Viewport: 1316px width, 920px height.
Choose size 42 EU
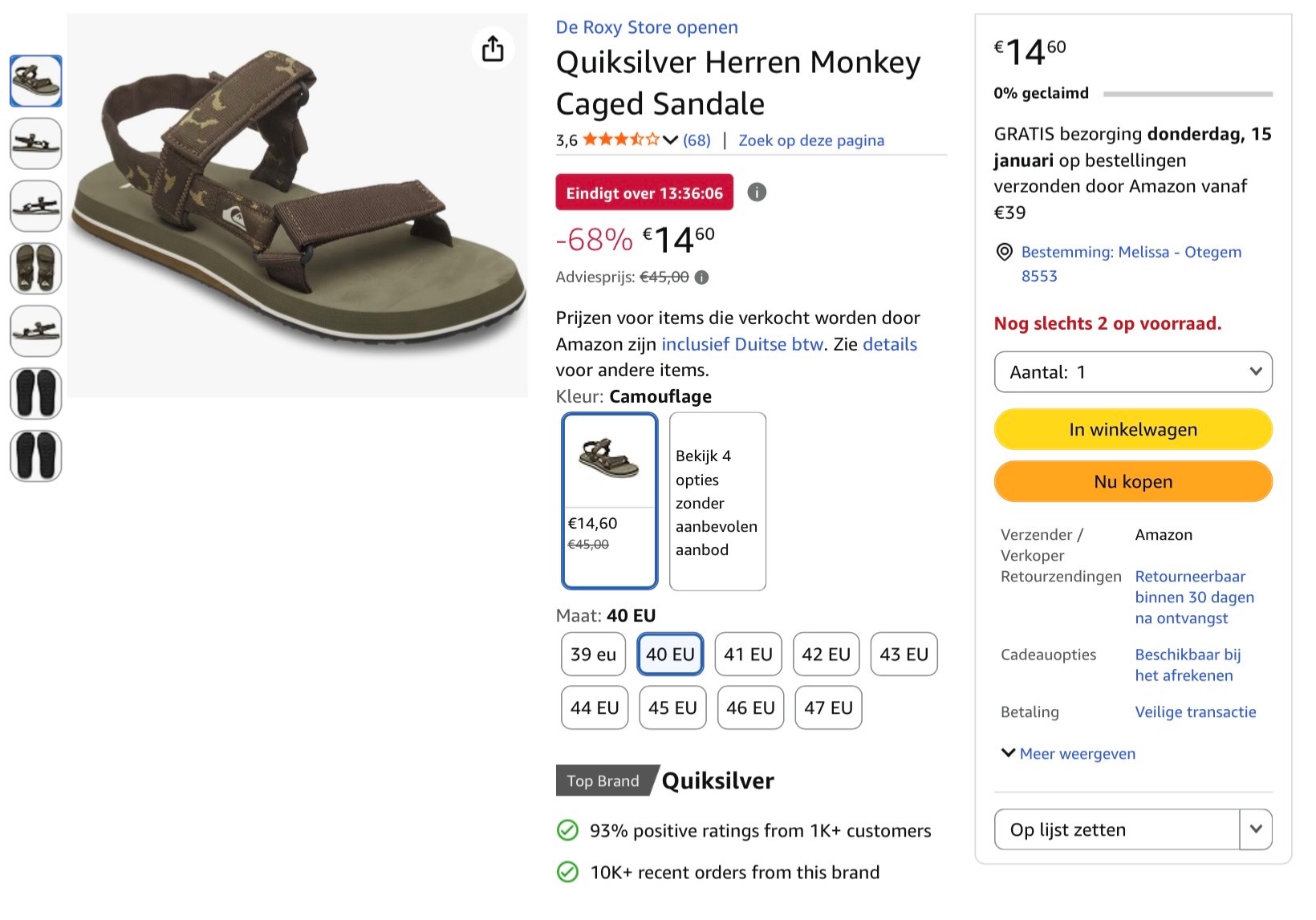click(826, 655)
